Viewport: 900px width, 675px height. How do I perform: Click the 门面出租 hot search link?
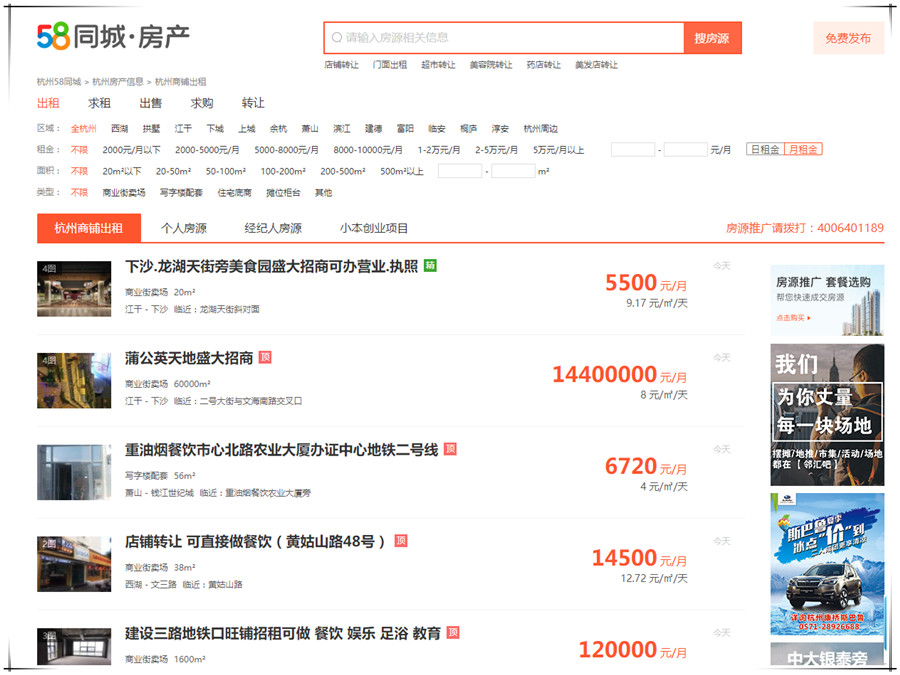click(390, 64)
